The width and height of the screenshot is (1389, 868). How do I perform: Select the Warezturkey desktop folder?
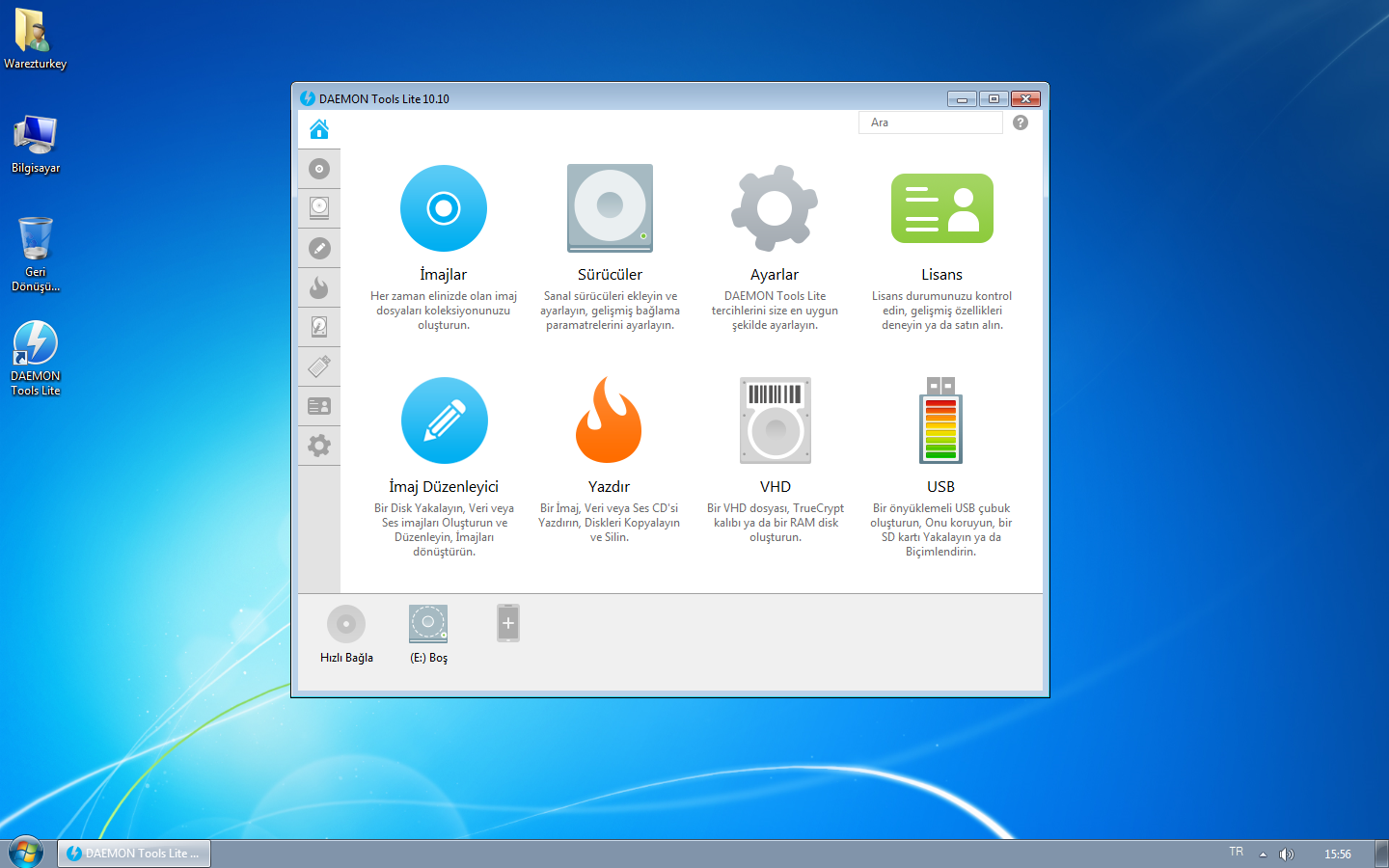pos(35,39)
